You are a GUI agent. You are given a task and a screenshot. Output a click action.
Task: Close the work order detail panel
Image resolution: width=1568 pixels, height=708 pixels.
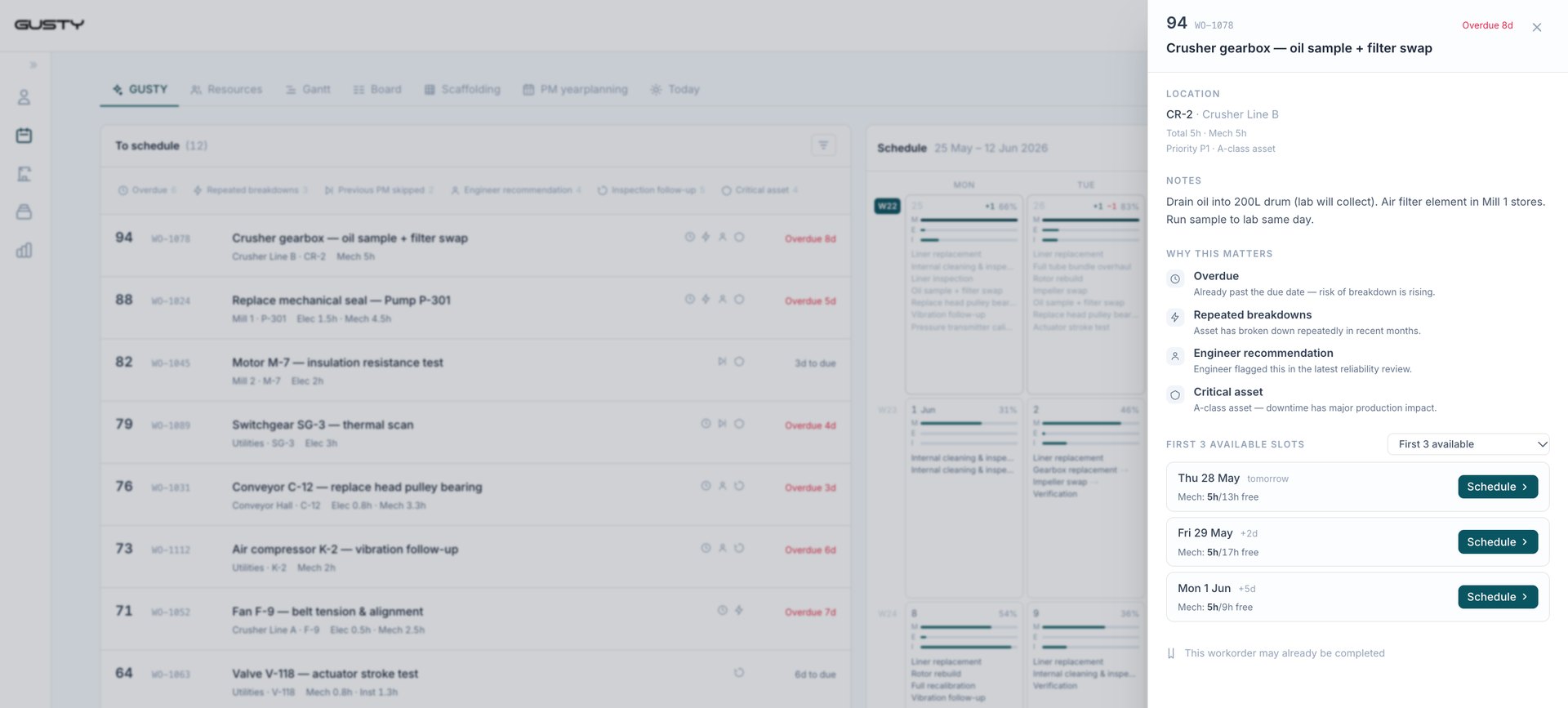(1536, 28)
